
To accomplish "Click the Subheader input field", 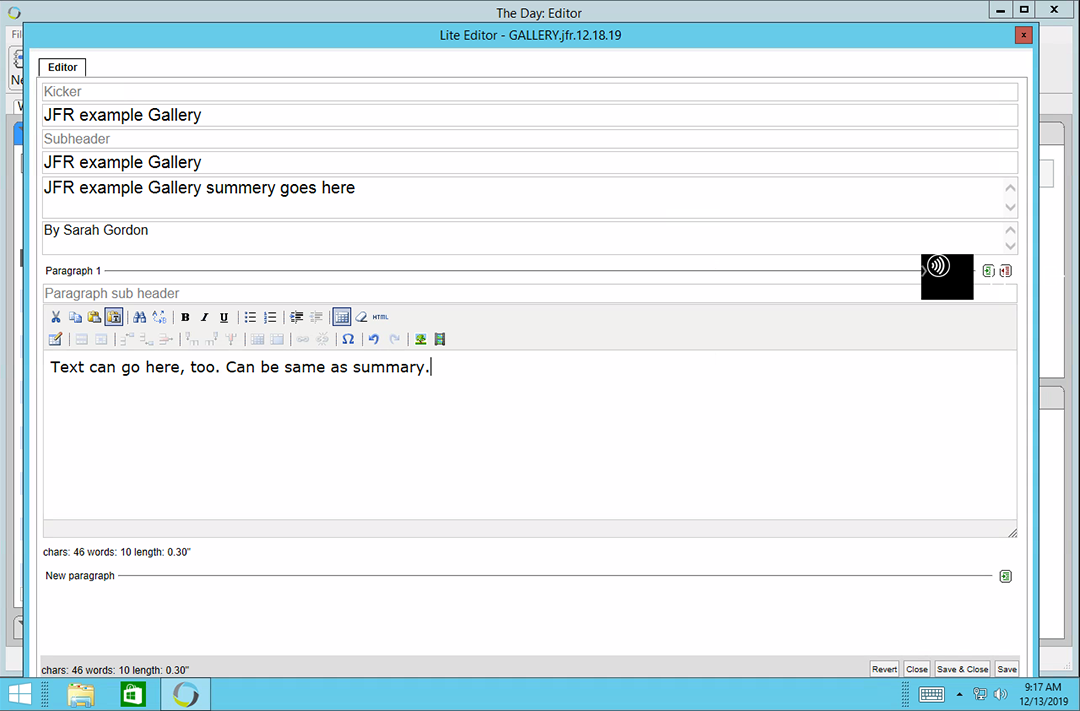I will (530, 138).
